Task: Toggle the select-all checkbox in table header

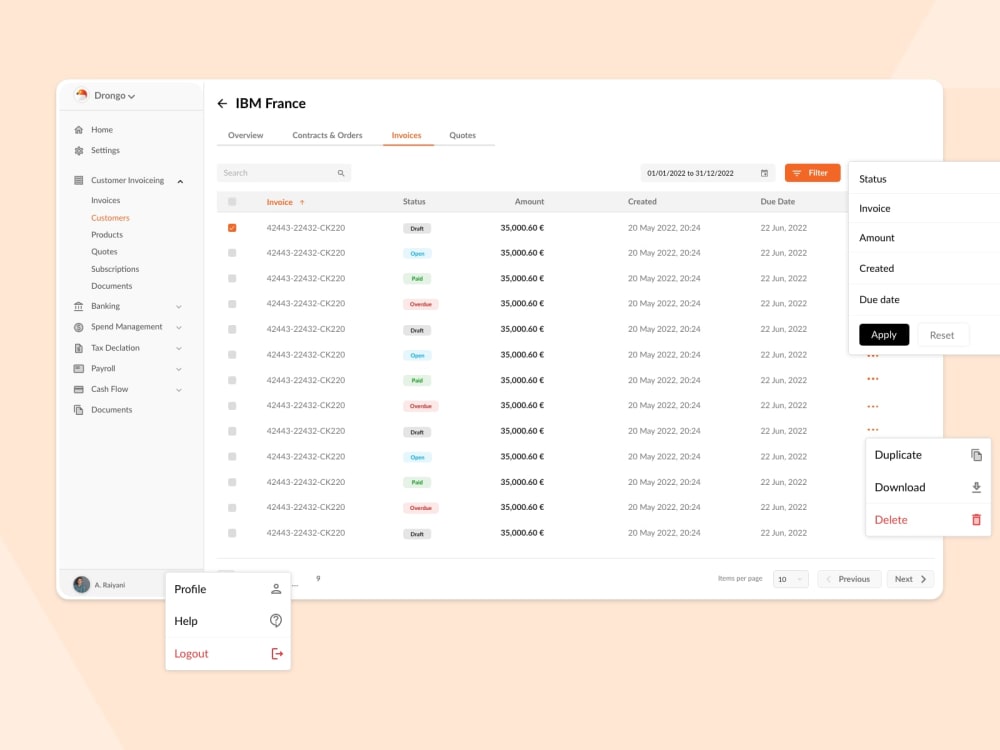Action: click(x=232, y=202)
